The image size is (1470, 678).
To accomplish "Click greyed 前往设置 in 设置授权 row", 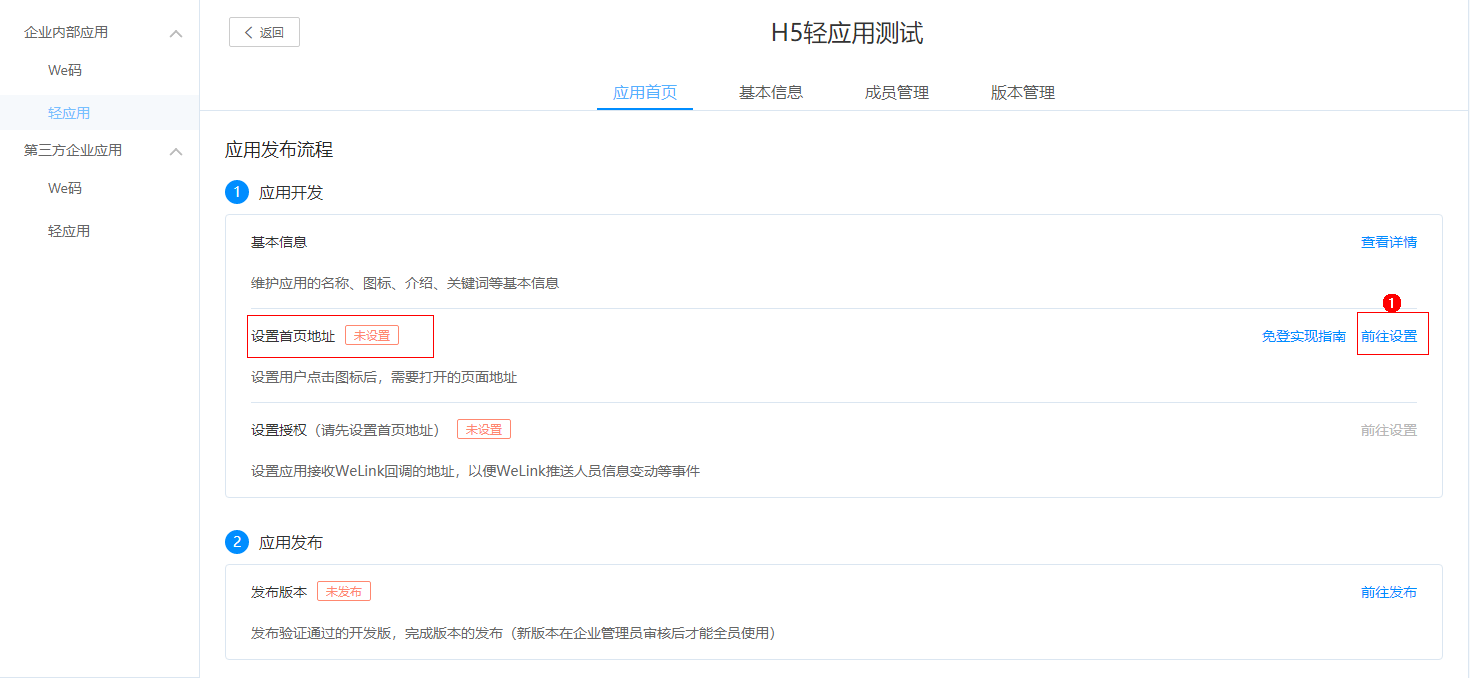I will point(1388,430).
